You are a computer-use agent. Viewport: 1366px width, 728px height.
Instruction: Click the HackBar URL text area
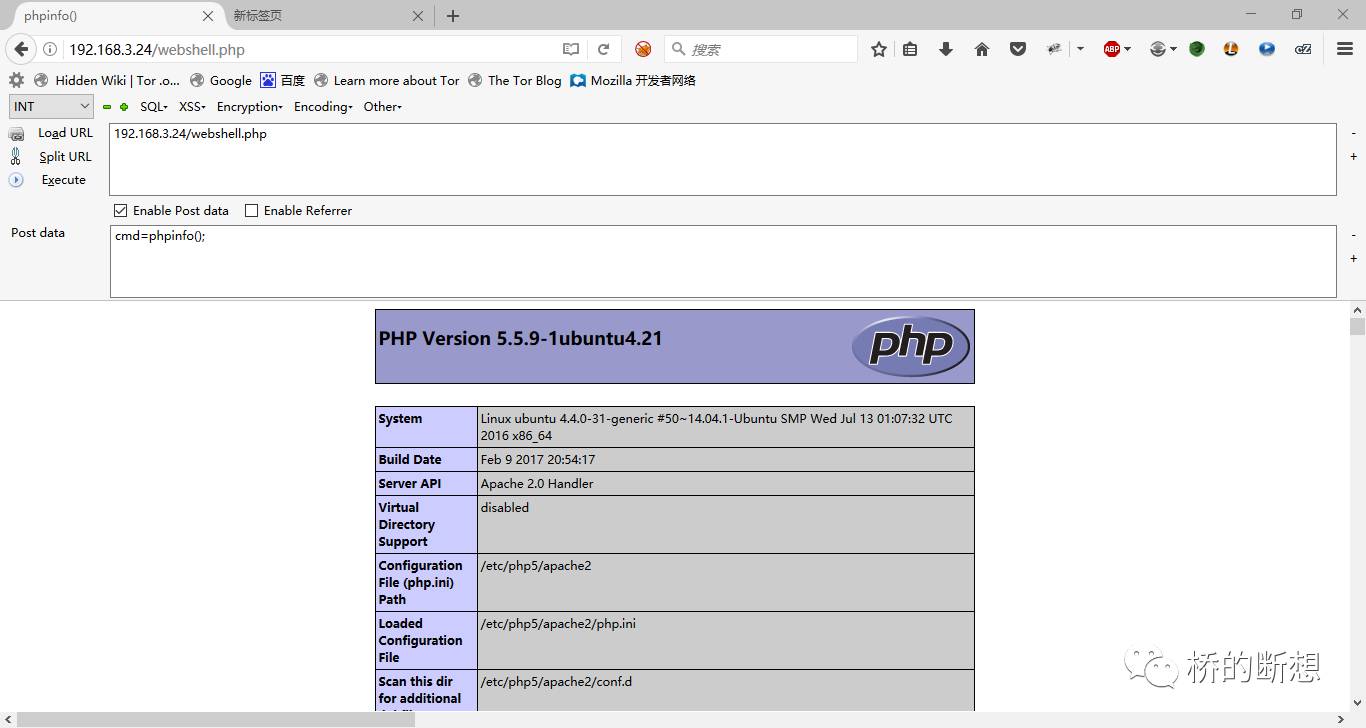coord(722,159)
